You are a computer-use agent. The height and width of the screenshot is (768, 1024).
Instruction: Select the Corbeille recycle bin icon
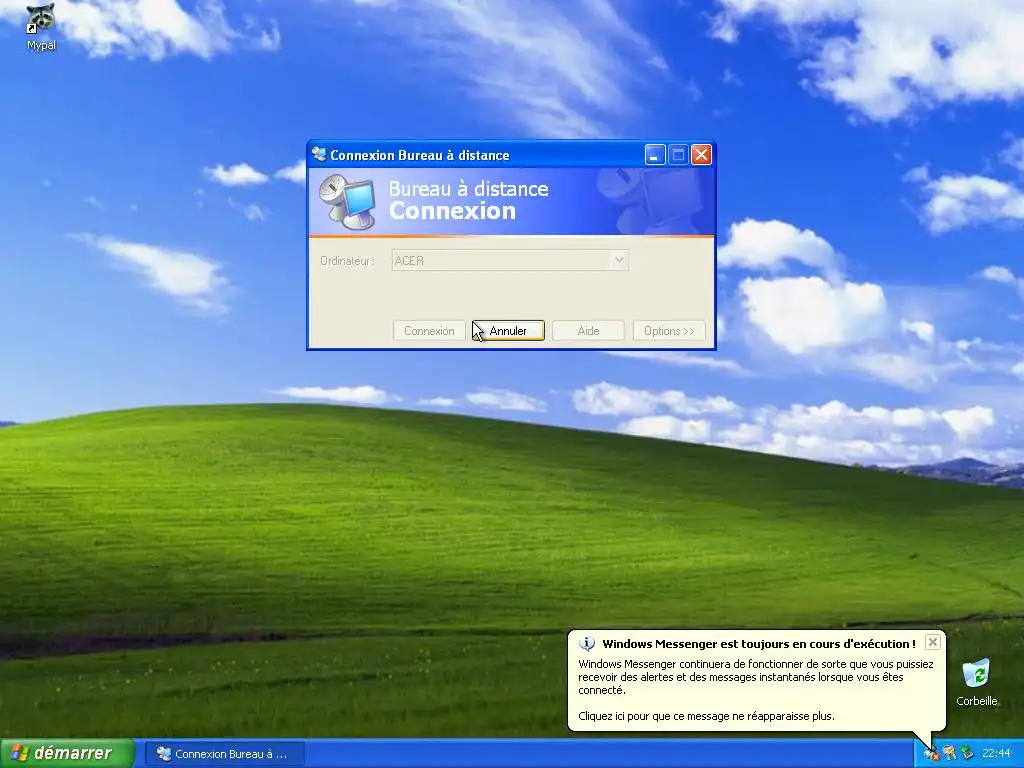point(976,682)
